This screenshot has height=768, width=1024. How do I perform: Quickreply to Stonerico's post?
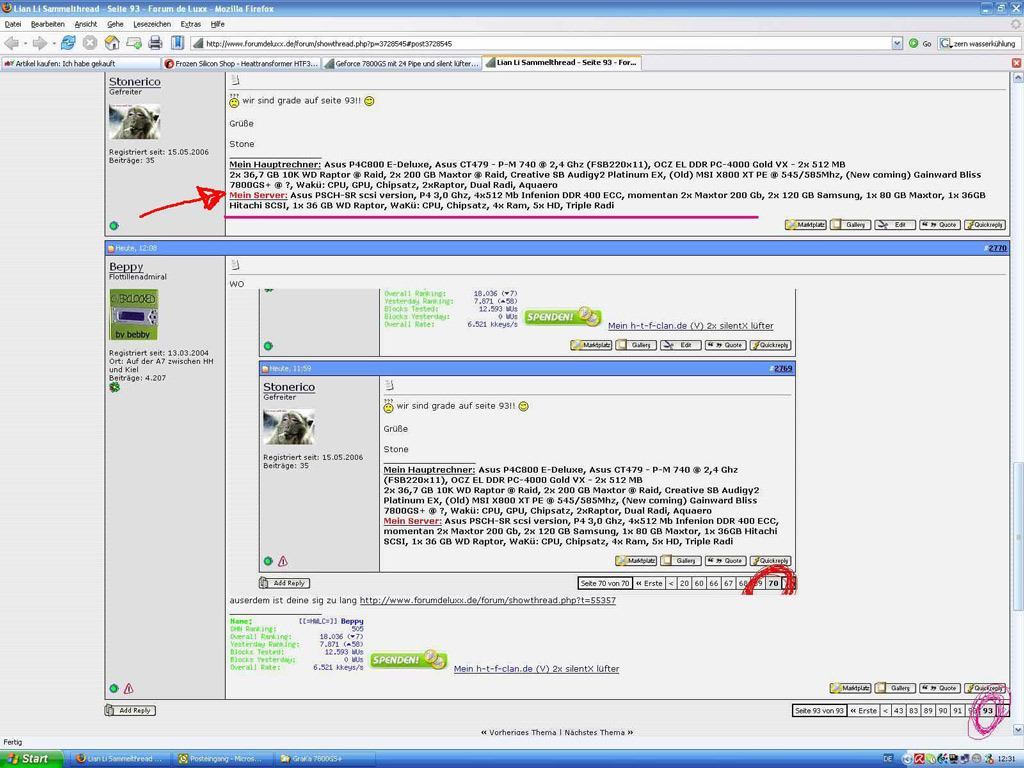985,225
